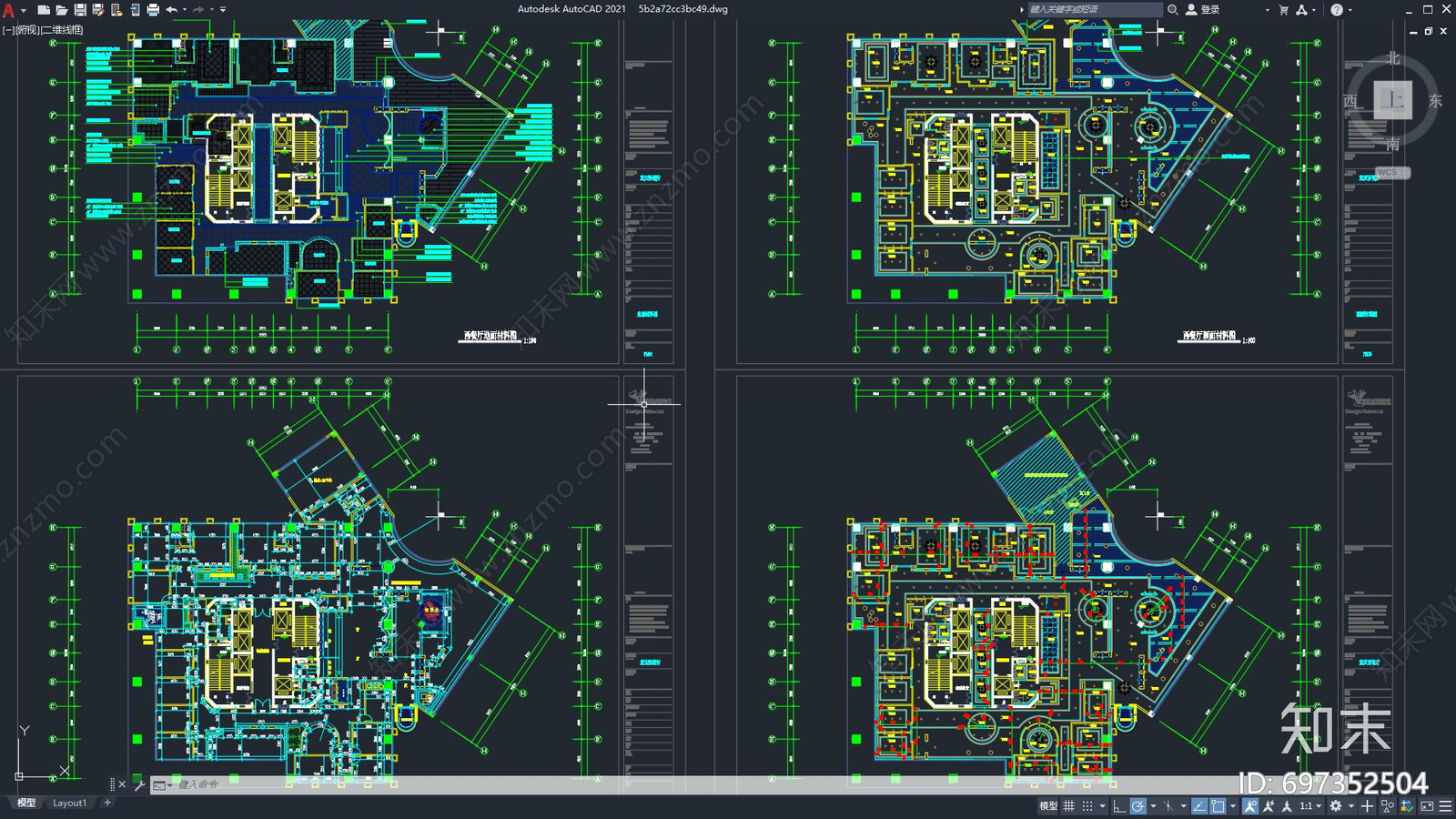Screen dimensions: 1456x819
Task: Open the 二维线框 visual style menu
Action: (x=63, y=30)
